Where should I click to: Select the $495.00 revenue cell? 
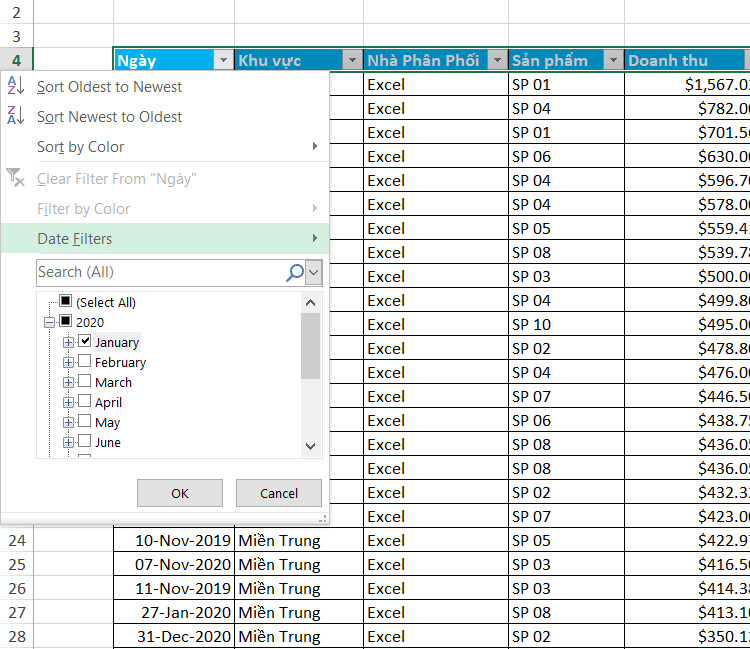click(687, 324)
